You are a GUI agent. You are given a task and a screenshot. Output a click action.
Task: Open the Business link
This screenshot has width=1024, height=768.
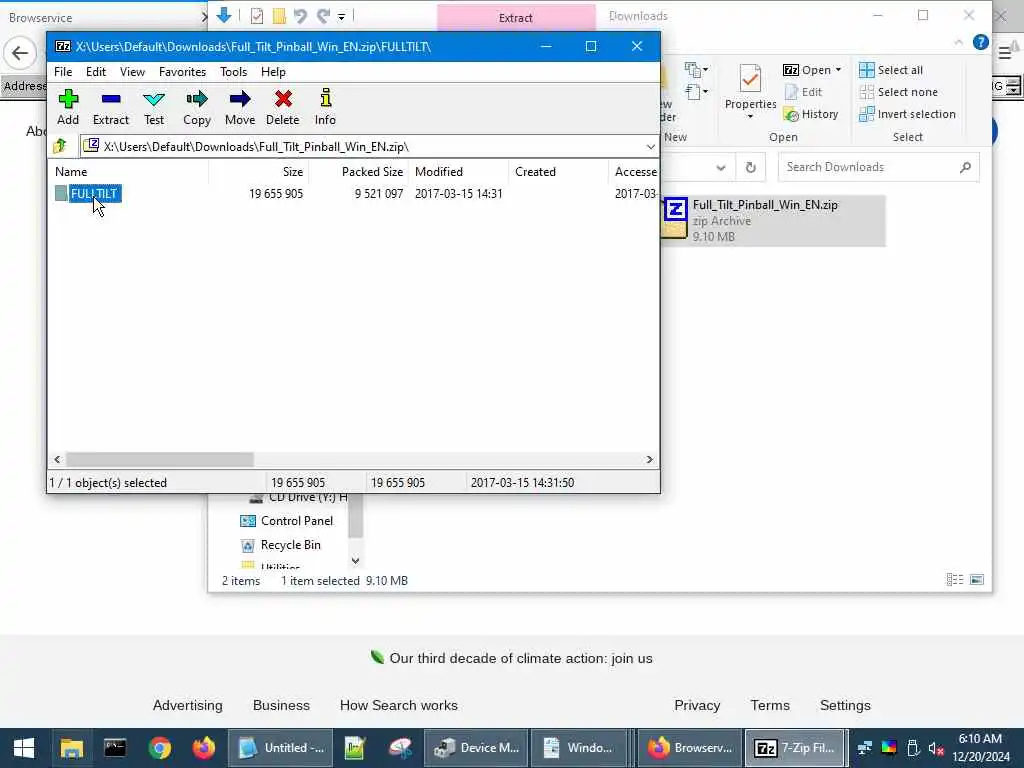281,705
